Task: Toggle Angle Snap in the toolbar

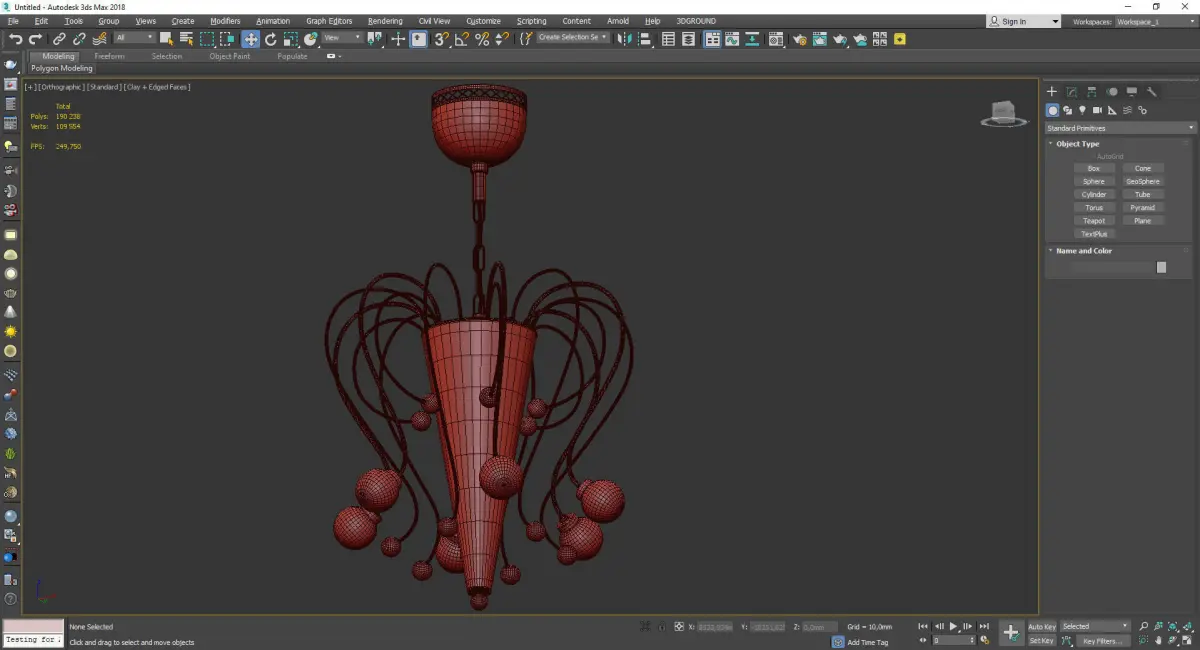Action: [461, 39]
